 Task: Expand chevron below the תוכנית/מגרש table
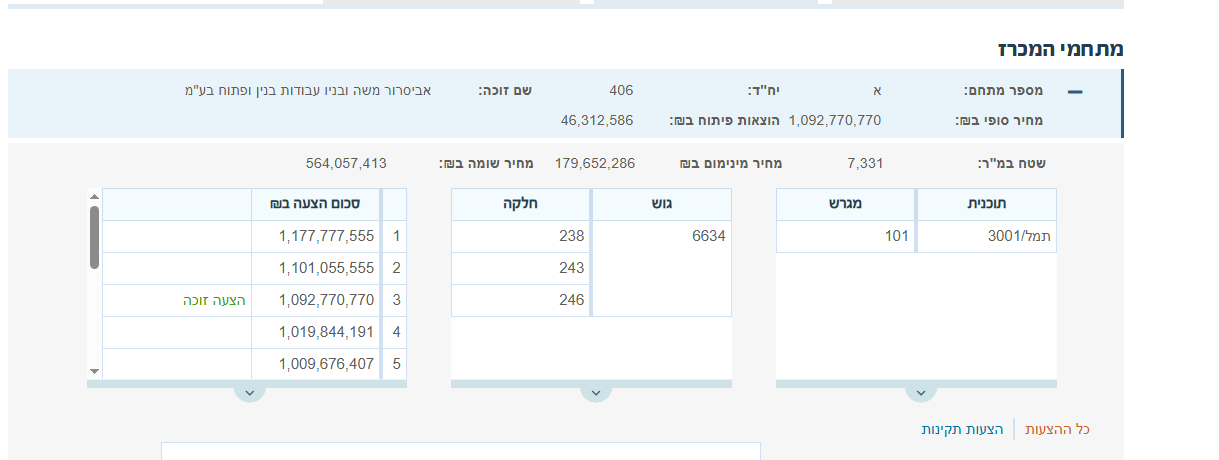[920, 392]
